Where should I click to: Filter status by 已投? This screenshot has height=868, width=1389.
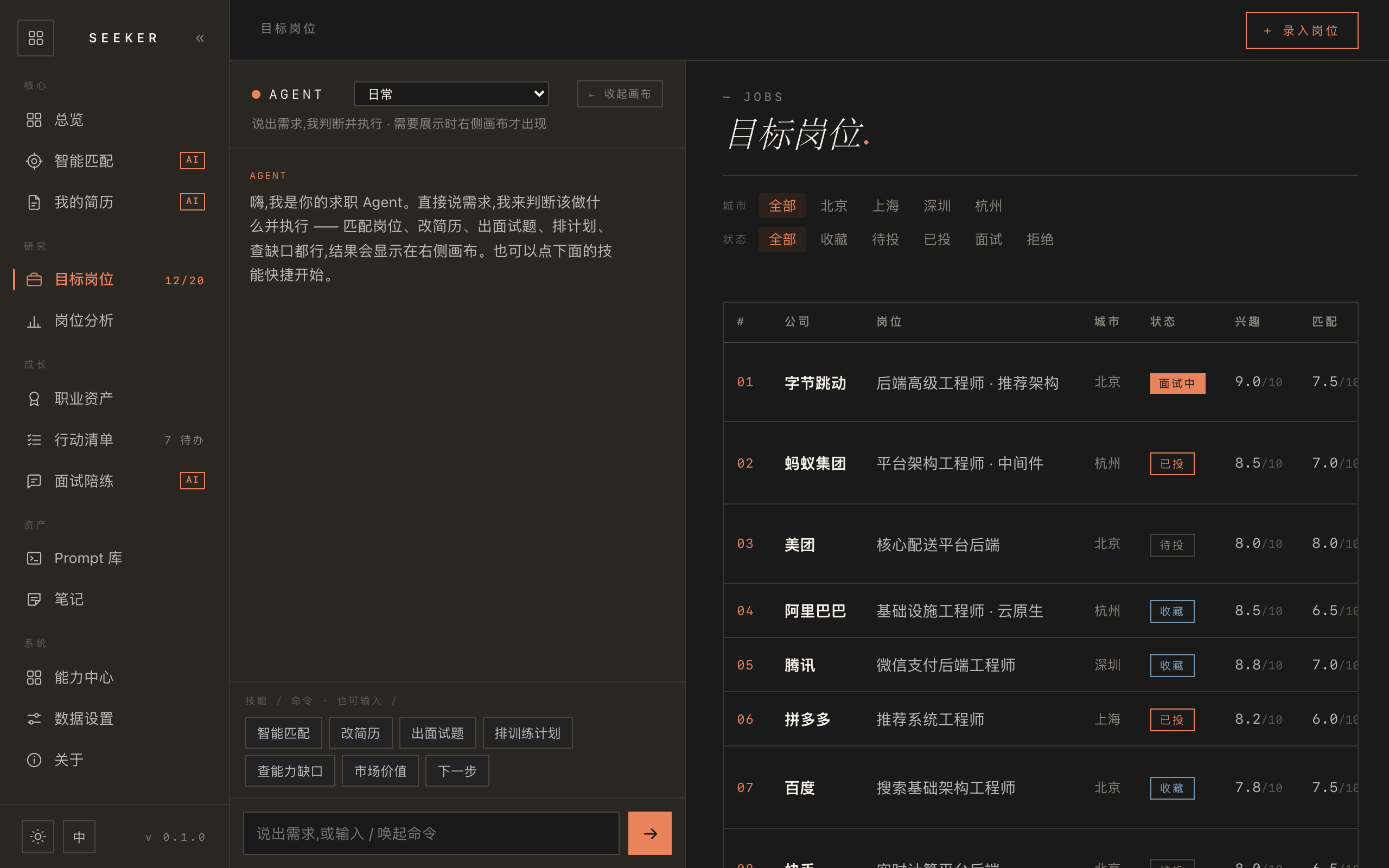click(x=937, y=239)
